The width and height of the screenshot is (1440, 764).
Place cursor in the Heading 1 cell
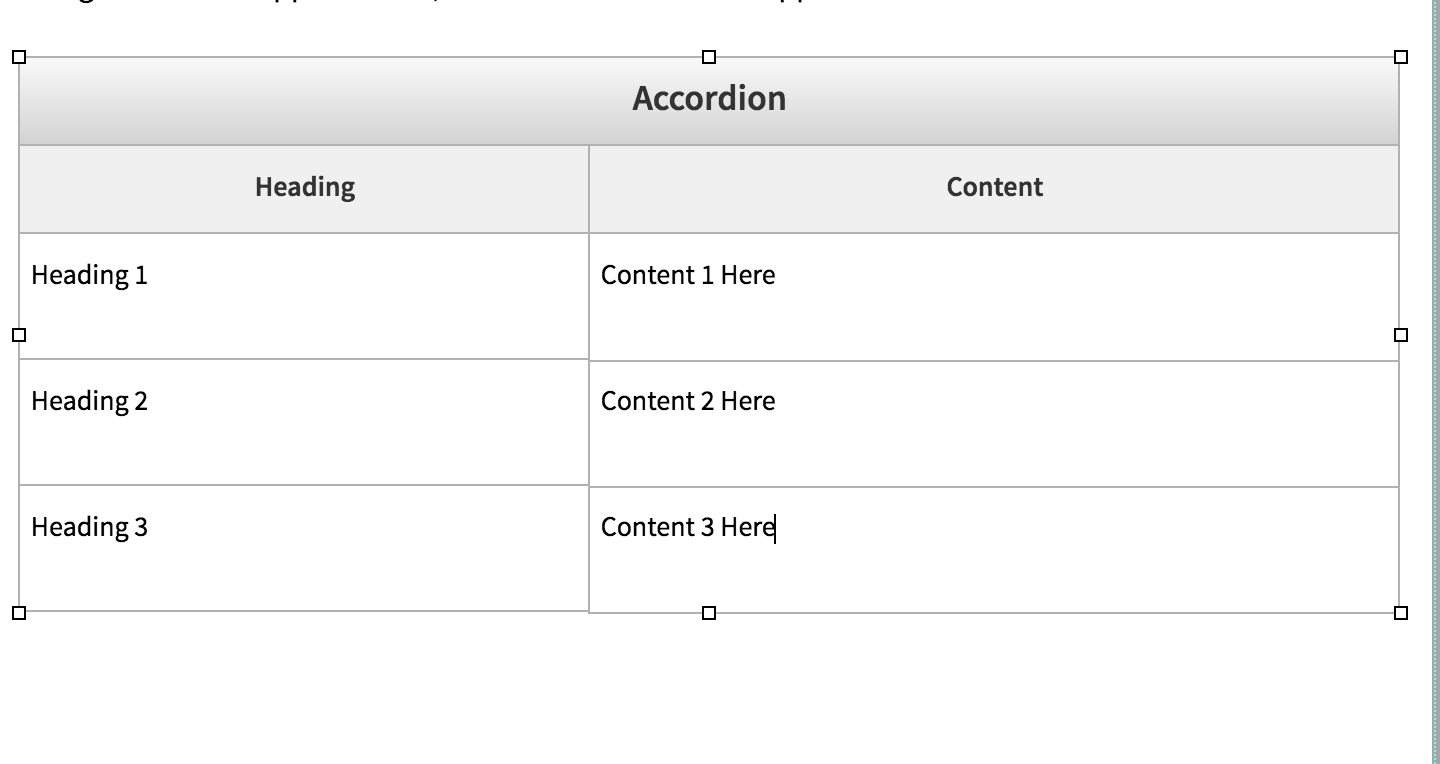click(89, 275)
